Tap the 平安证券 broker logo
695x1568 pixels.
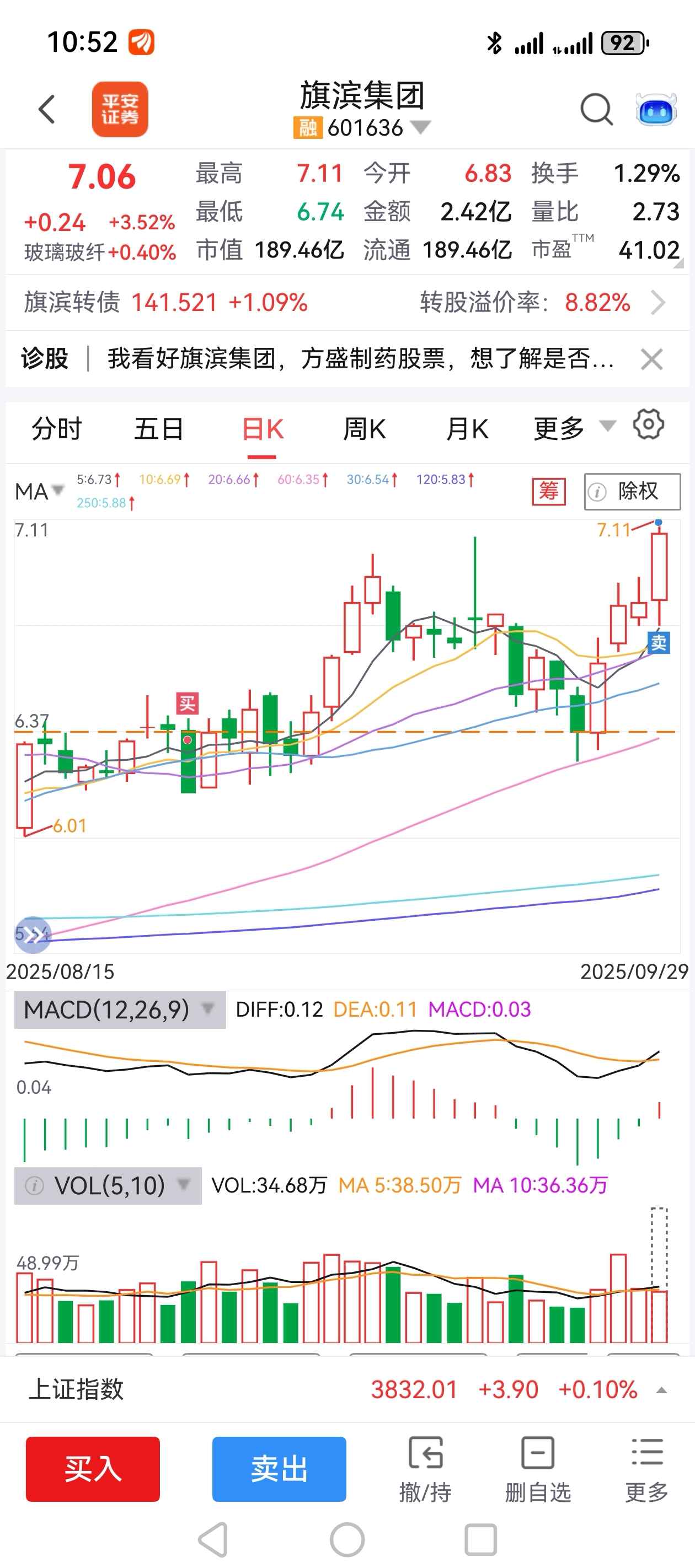click(120, 110)
